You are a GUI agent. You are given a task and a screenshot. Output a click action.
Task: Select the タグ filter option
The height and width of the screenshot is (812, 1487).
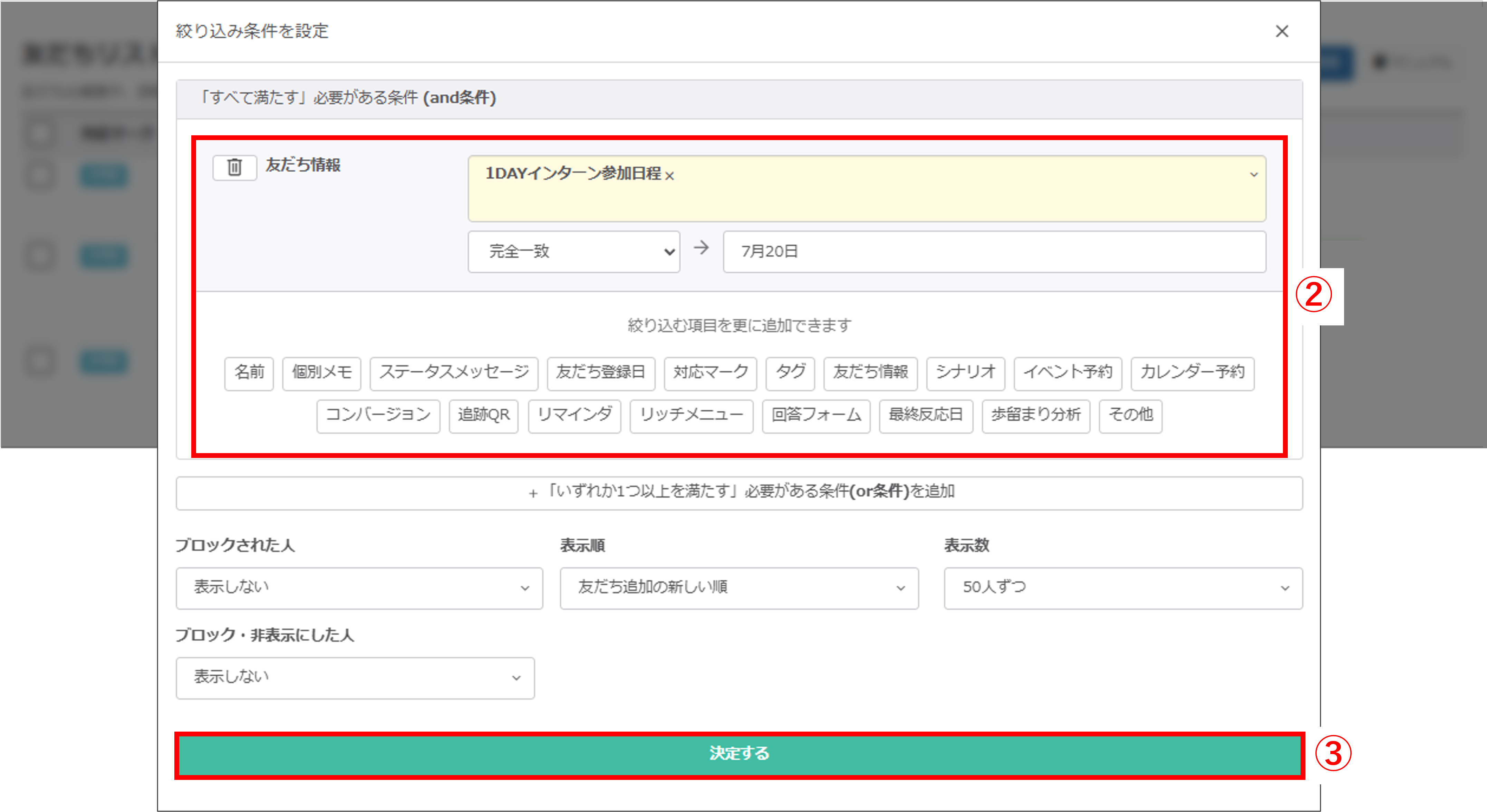790,373
